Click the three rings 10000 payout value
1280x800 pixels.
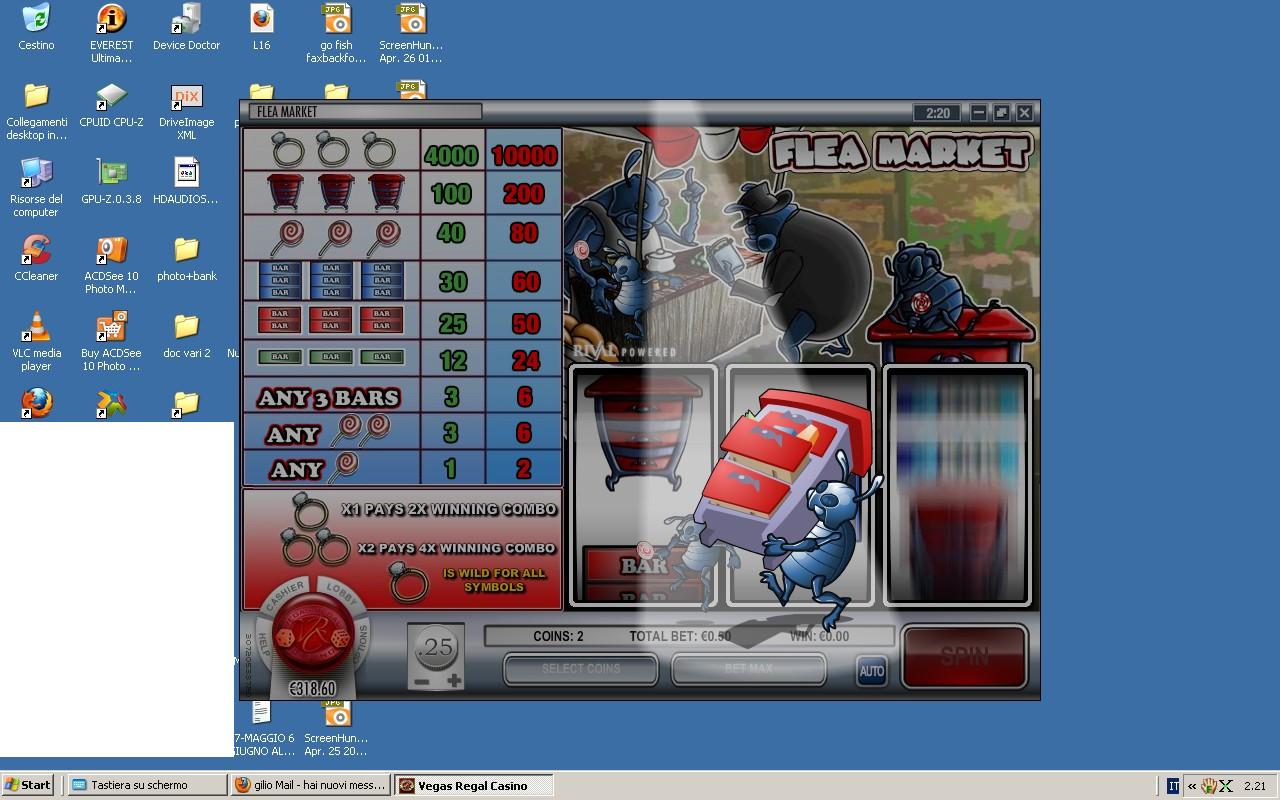click(524, 155)
